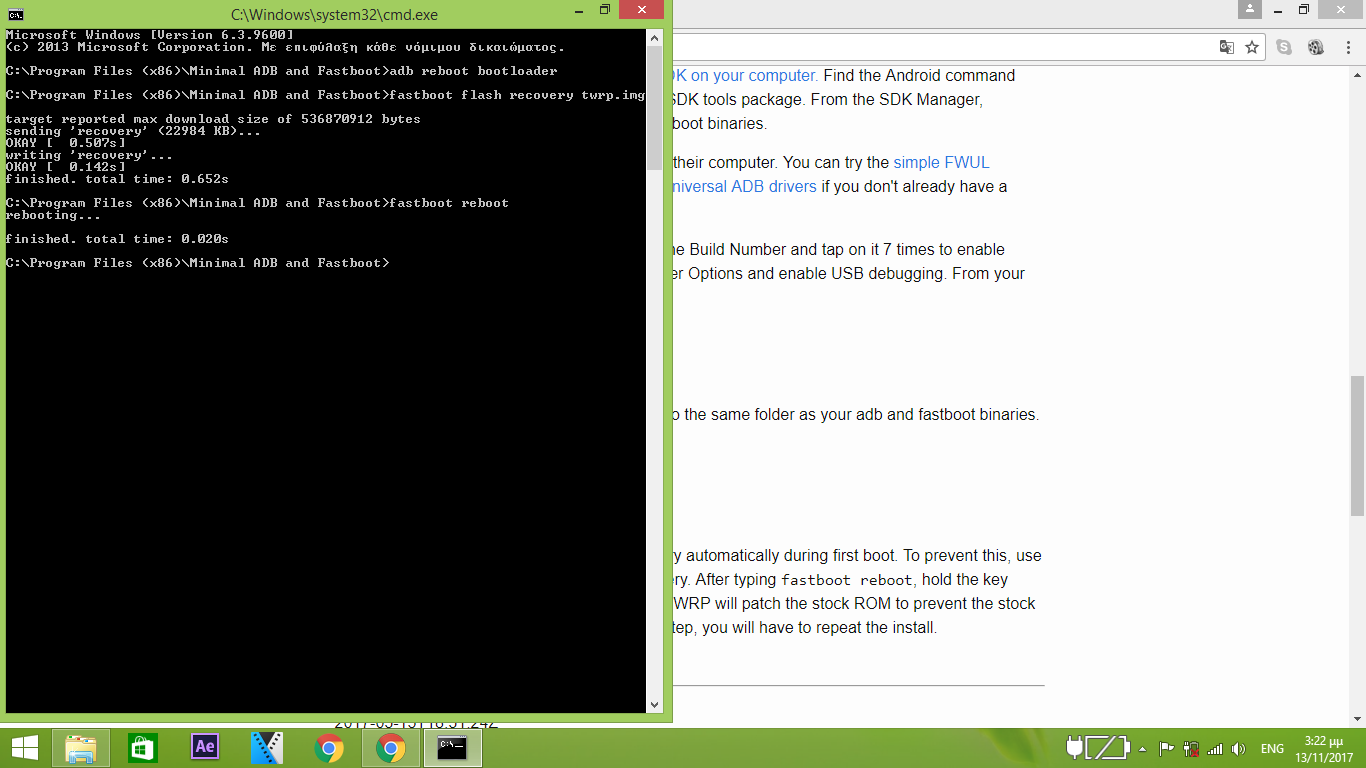Screen dimensions: 1366x768
Task: Open Adobe After Effects from taskbar
Action: tap(205, 747)
